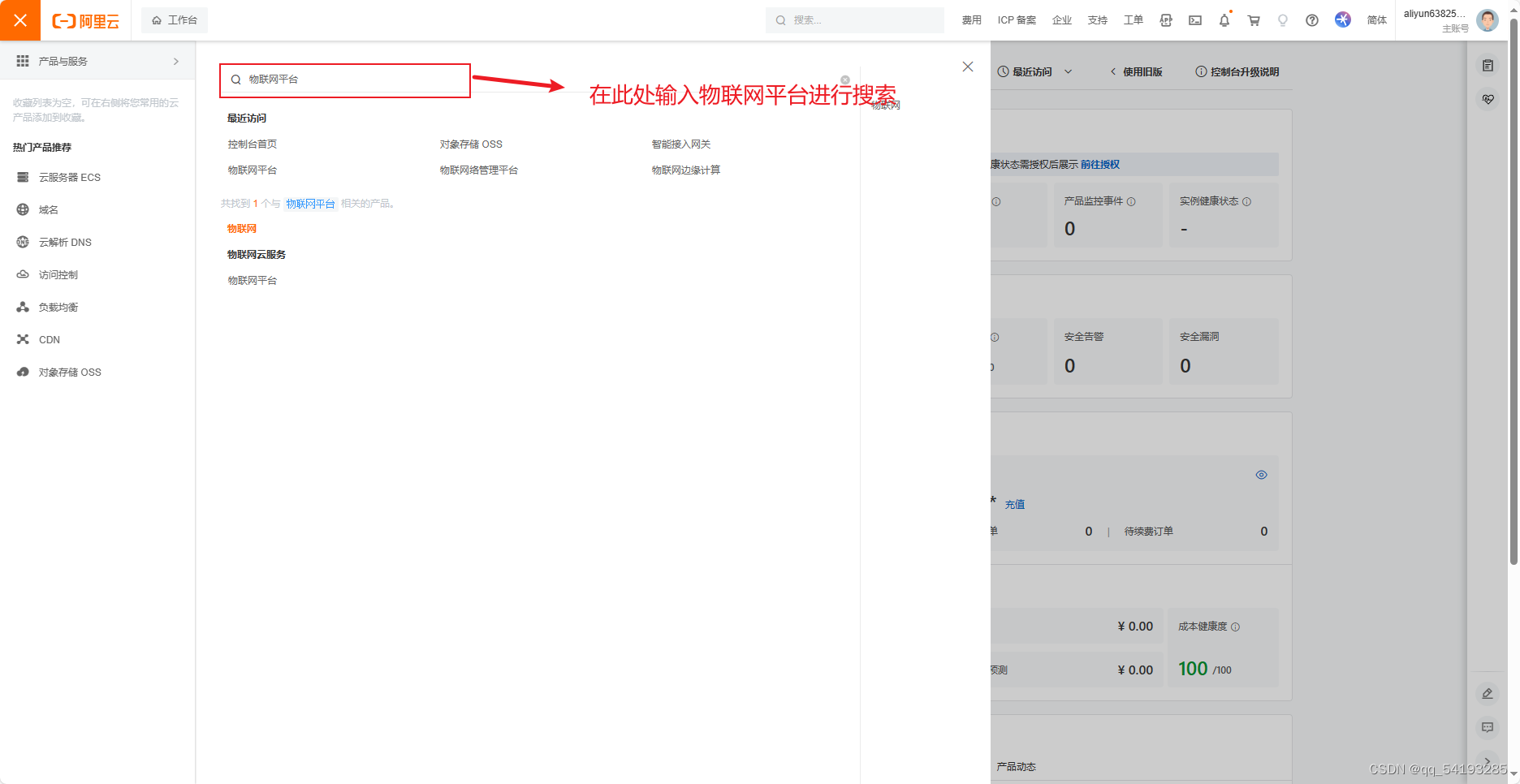Expand 产品与服务 panel

pos(97,61)
